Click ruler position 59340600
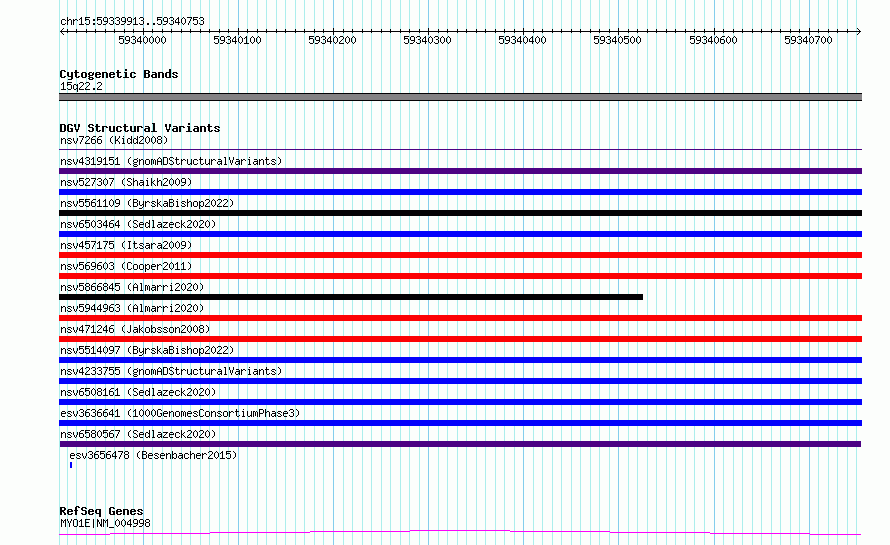 pos(713,40)
